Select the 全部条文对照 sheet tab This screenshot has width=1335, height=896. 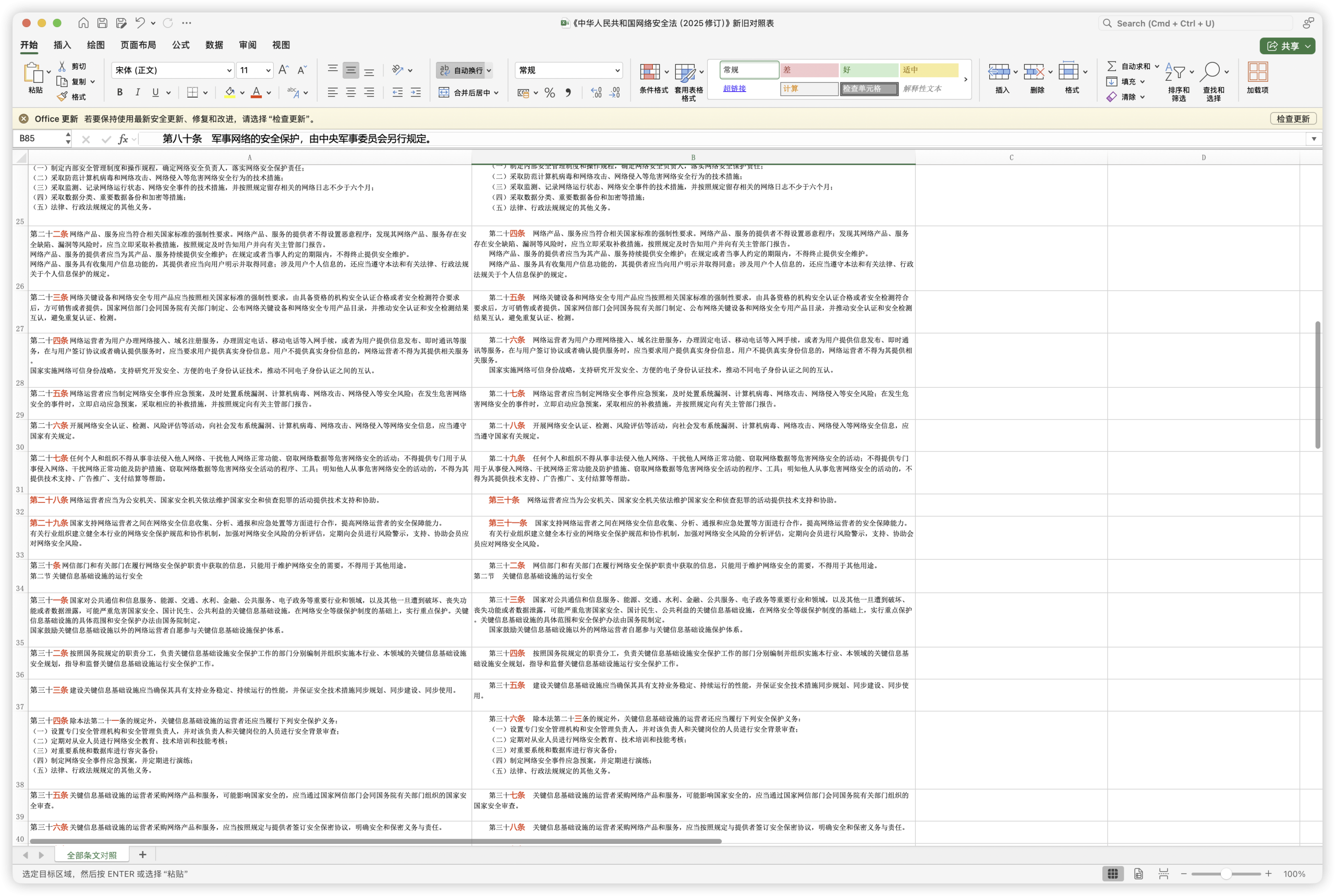pyautogui.click(x=91, y=855)
